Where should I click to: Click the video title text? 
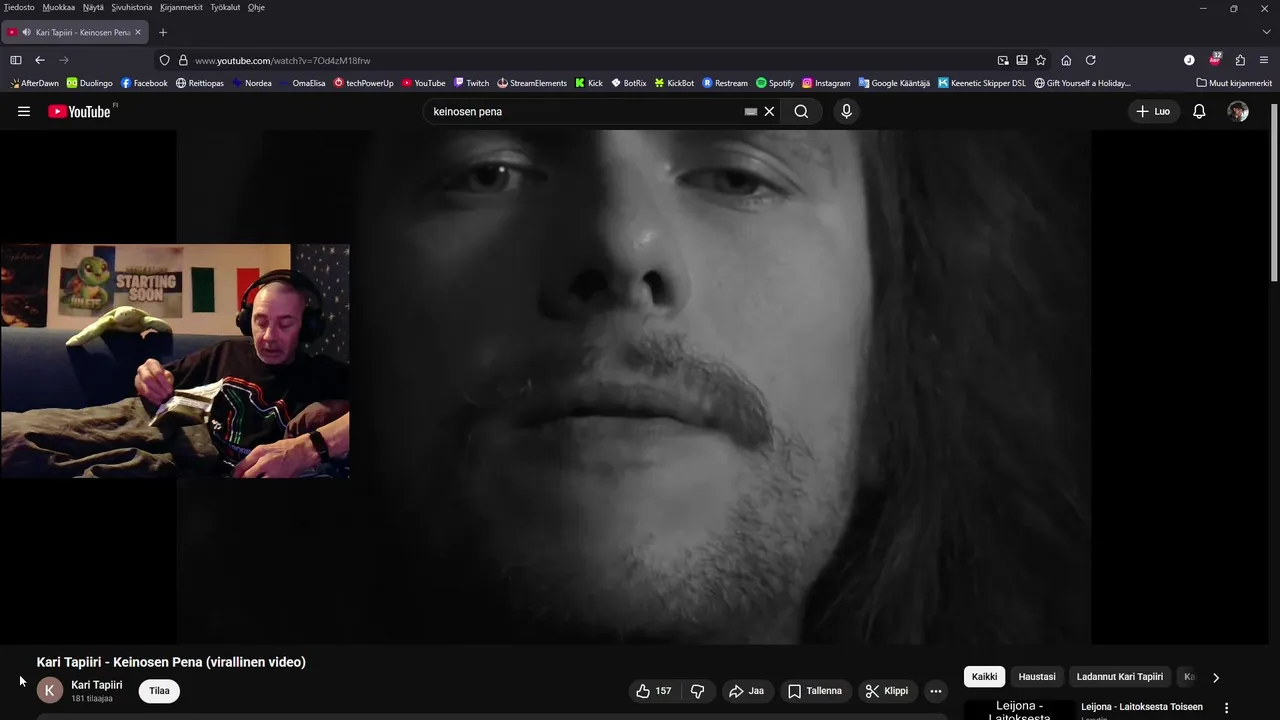click(171, 662)
